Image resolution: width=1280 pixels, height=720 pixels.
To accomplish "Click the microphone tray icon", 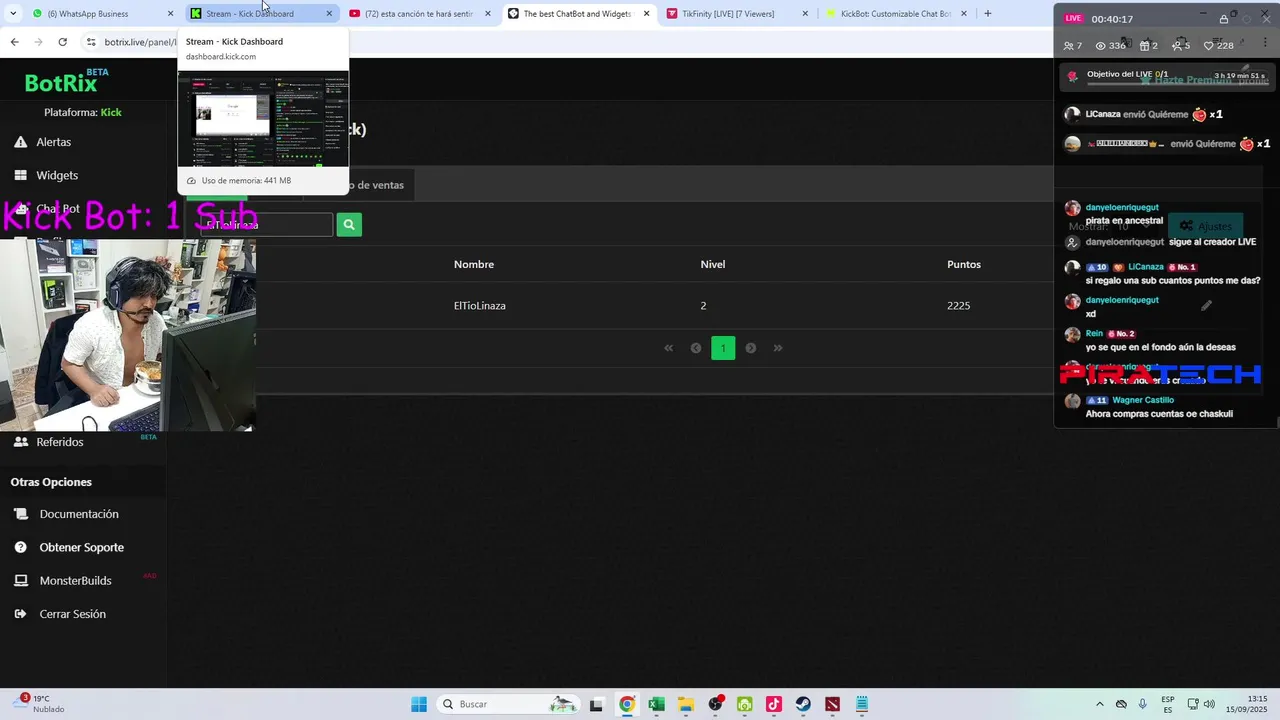I will click(x=1142, y=704).
